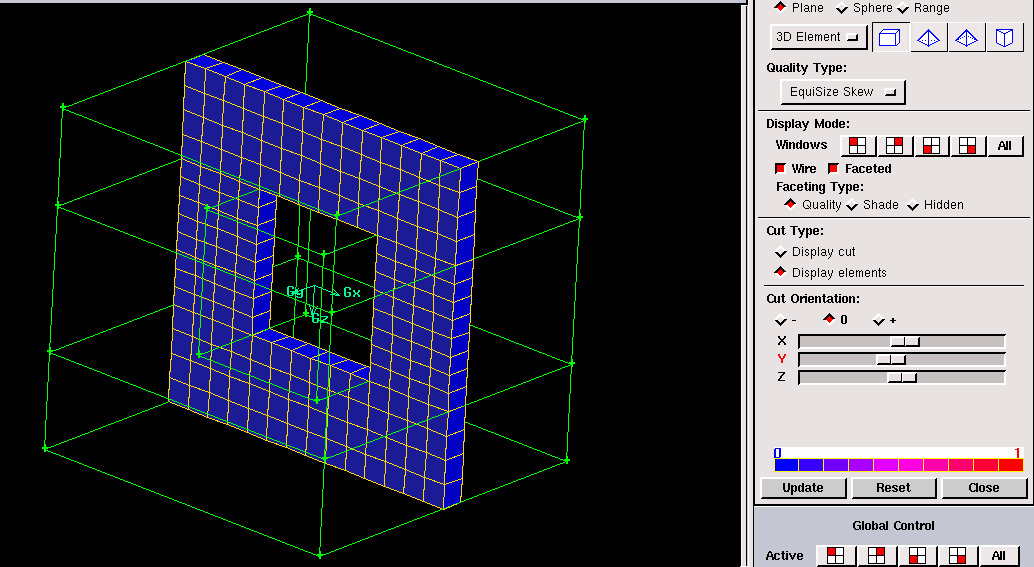Screen dimensions: 1034x567
Task: Toggle the Wire checkbox
Action: point(781,169)
